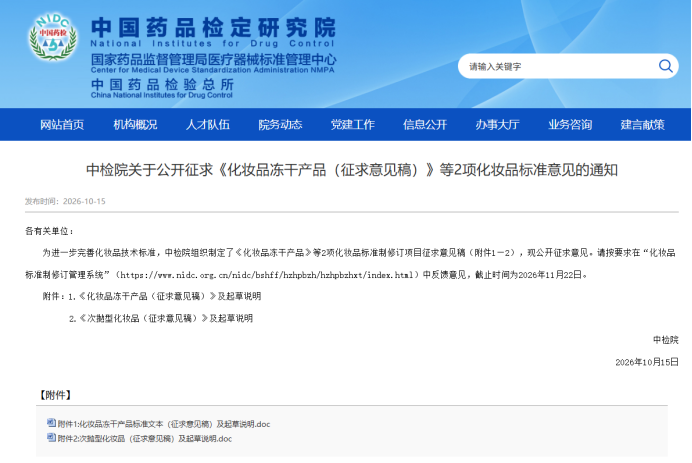Open the 业务咨询 menu item
Image resolution: width=692 pixels, height=463 pixels.
pyautogui.click(x=570, y=124)
